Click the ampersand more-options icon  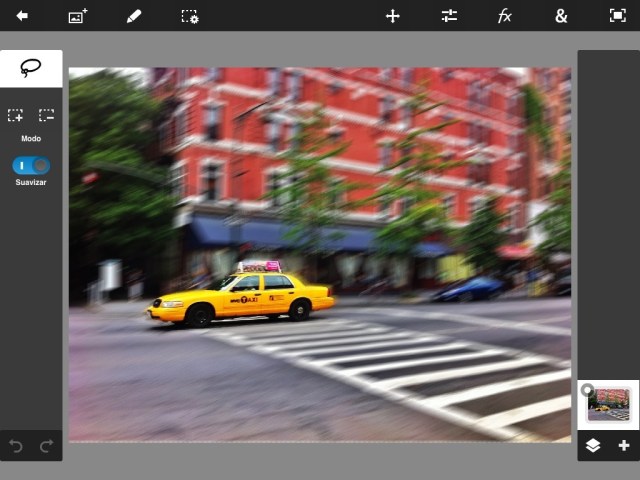click(561, 16)
